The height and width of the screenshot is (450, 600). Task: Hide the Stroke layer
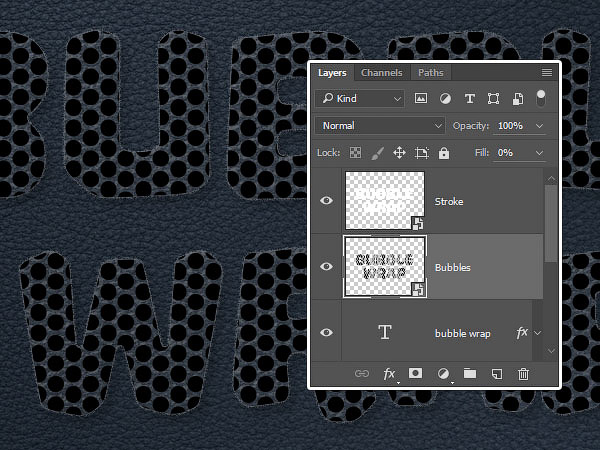[326, 200]
